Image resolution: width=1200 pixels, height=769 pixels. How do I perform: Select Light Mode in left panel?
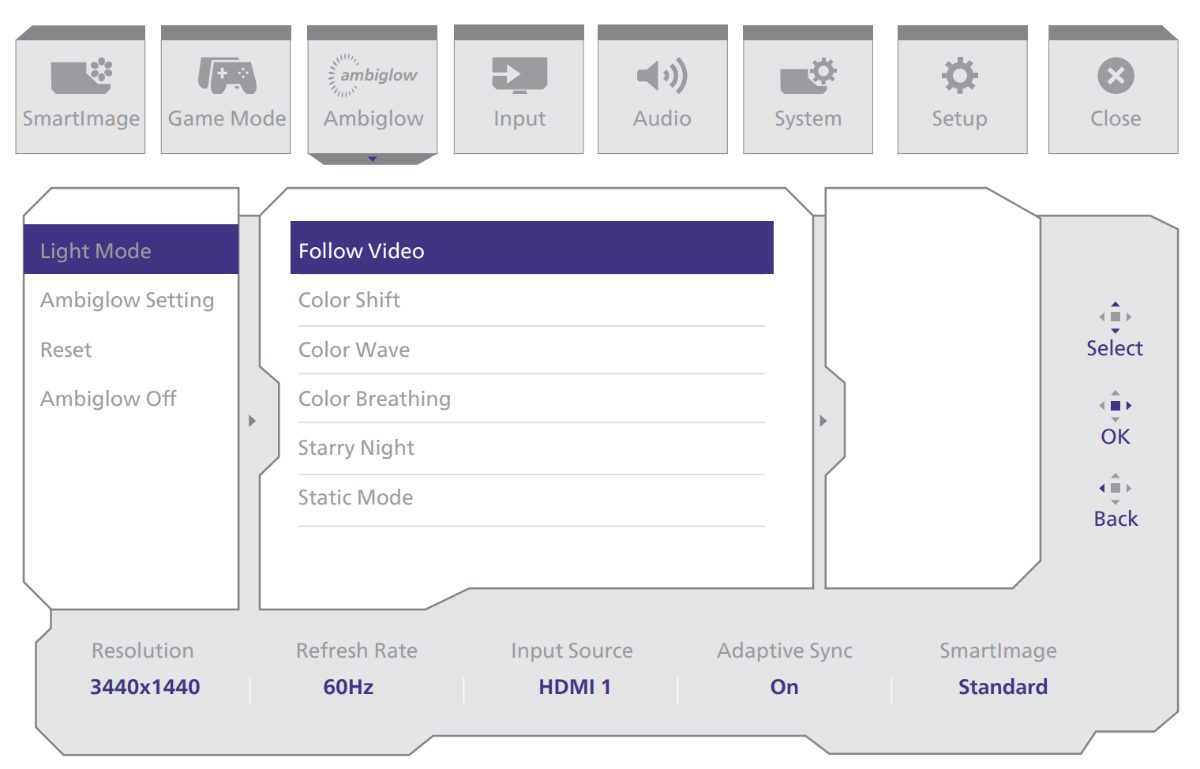[x=131, y=250]
